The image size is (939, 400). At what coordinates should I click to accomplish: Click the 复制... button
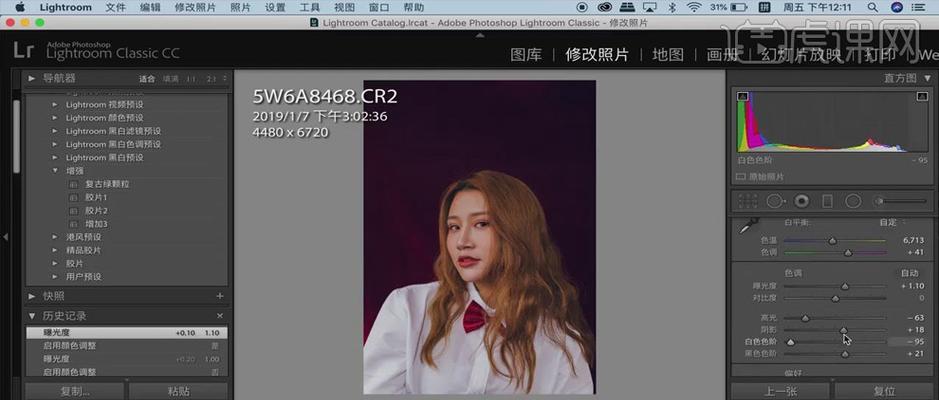click(x=75, y=392)
